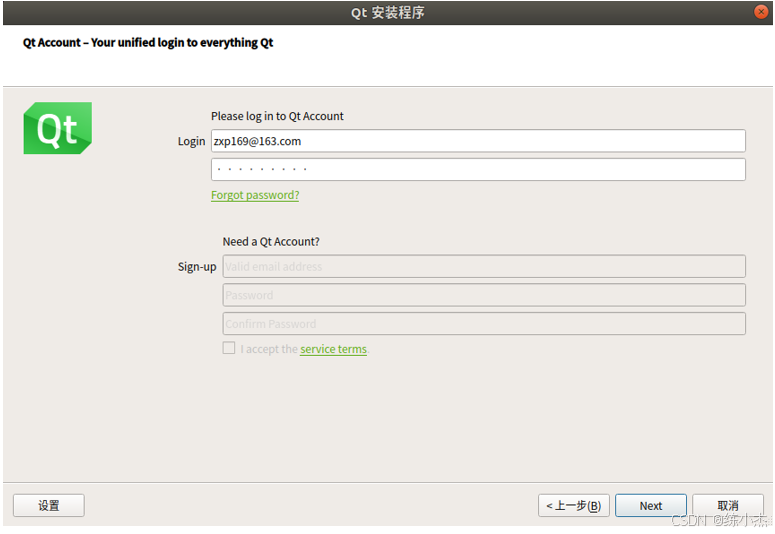Click the "Login" label
This screenshot has width=775, height=534.
coord(191,141)
